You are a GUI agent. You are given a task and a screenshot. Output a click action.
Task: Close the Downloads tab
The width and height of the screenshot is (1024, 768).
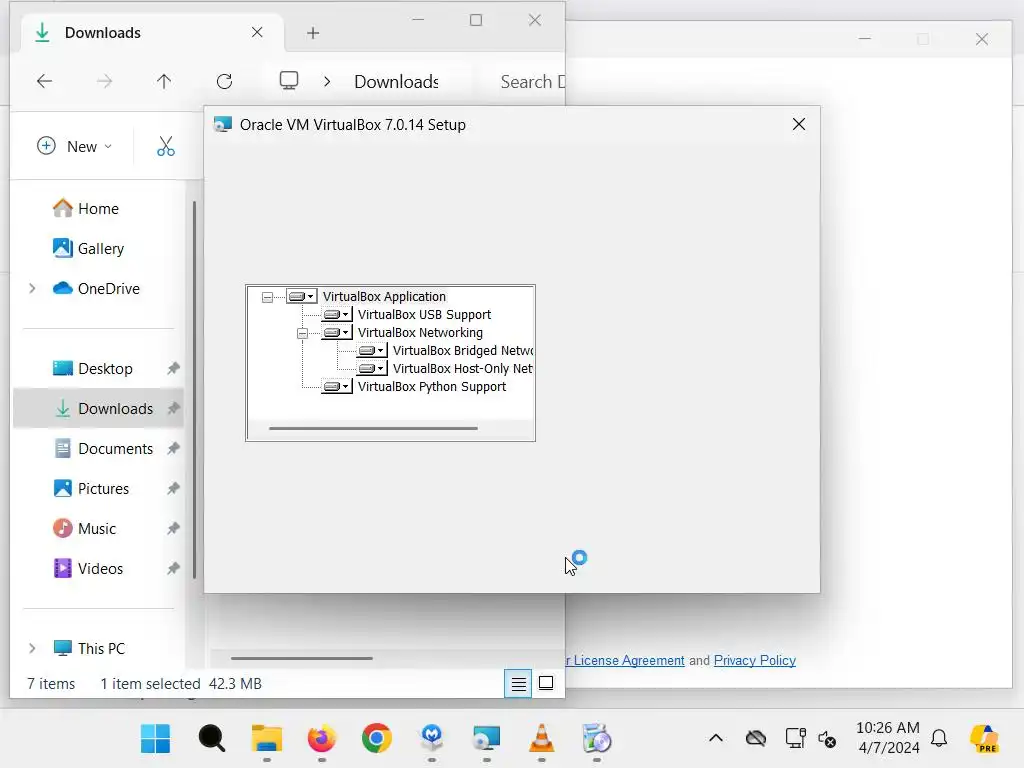click(257, 33)
